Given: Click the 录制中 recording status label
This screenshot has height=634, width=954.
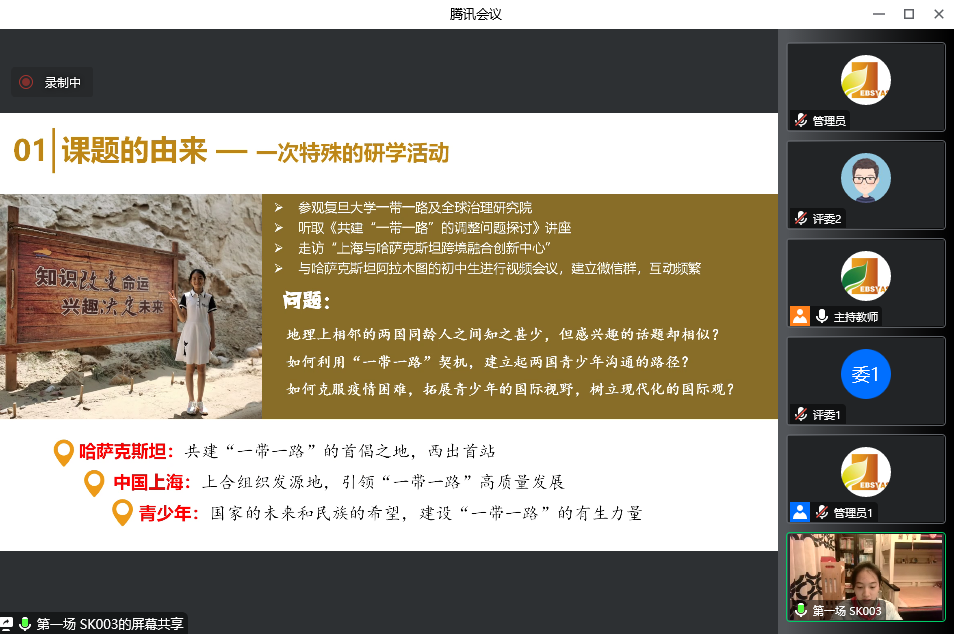Looking at the screenshot, I should (x=62, y=83).
